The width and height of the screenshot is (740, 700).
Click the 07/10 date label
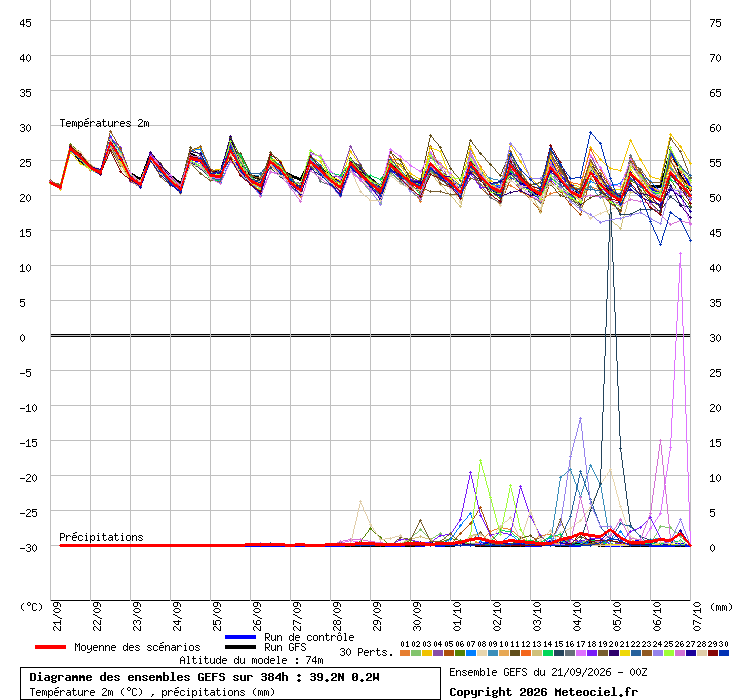[697, 616]
